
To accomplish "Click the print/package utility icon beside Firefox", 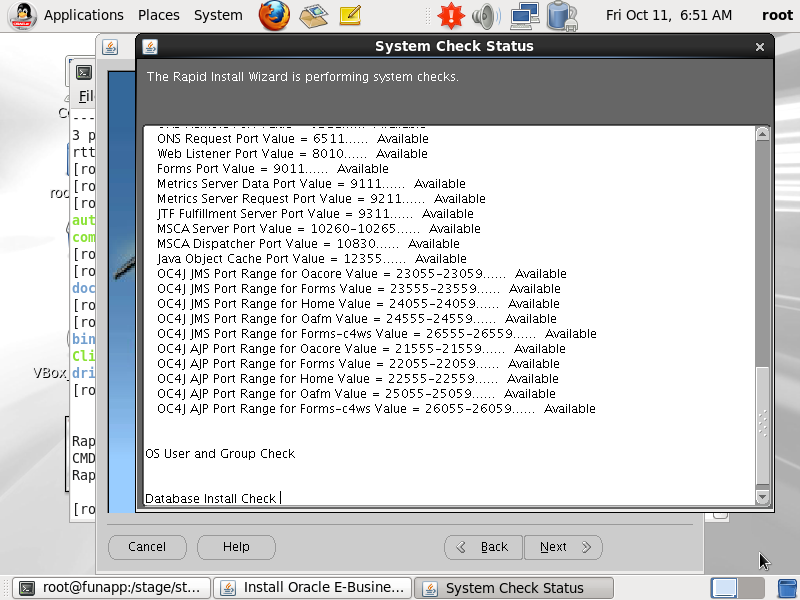I will coord(312,15).
